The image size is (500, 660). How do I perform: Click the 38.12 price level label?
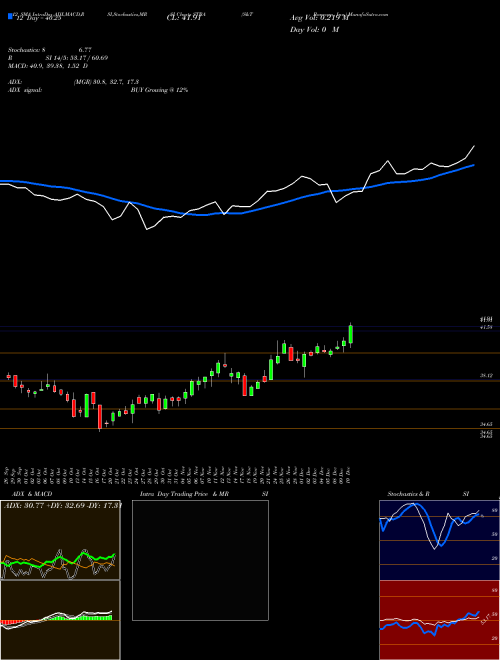[x=486, y=375]
